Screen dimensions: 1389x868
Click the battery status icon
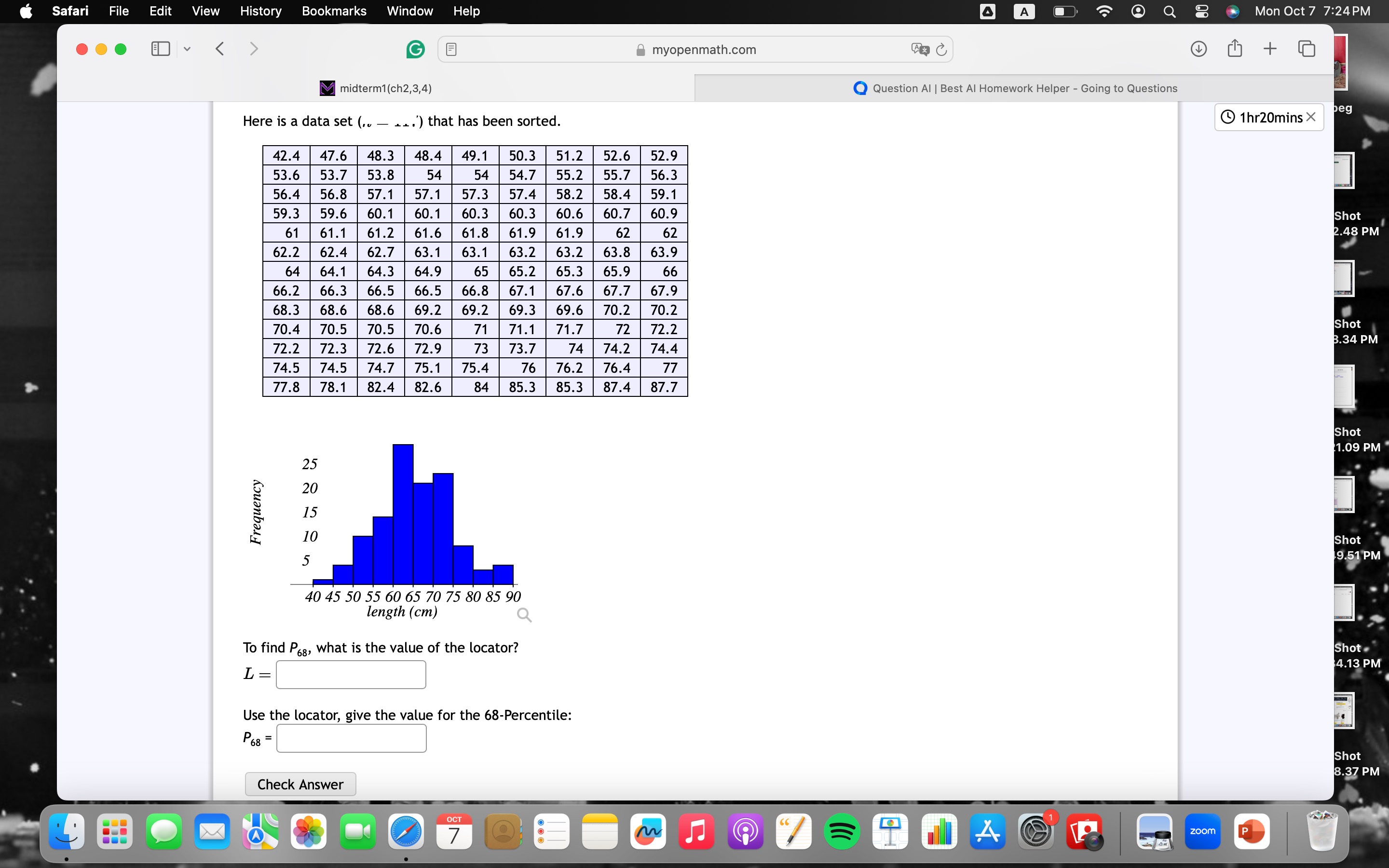pyautogui.click(x=1065, y=12)
